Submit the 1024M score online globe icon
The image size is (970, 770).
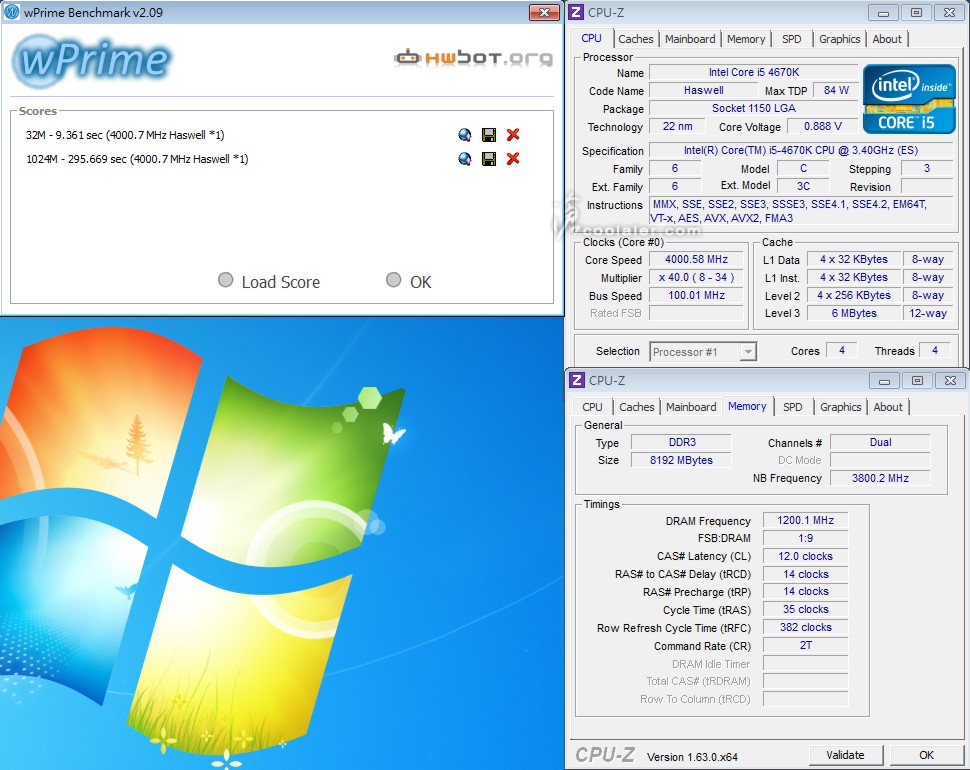click(x=465, y=159)
